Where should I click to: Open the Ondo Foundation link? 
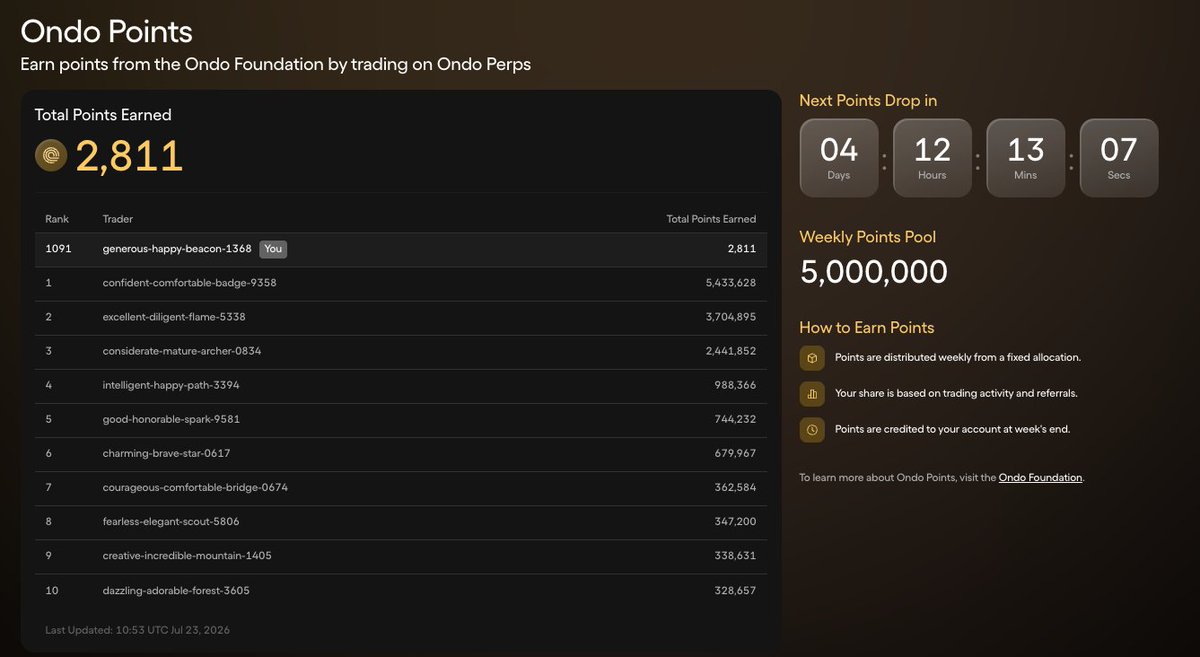(x=1040, y=478)
